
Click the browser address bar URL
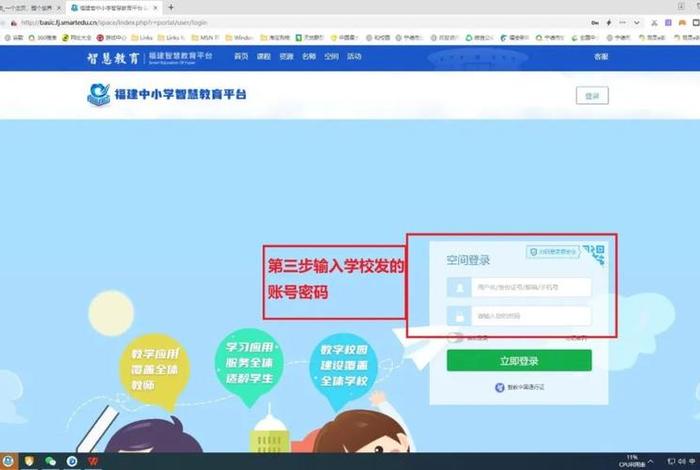(114, 22)
